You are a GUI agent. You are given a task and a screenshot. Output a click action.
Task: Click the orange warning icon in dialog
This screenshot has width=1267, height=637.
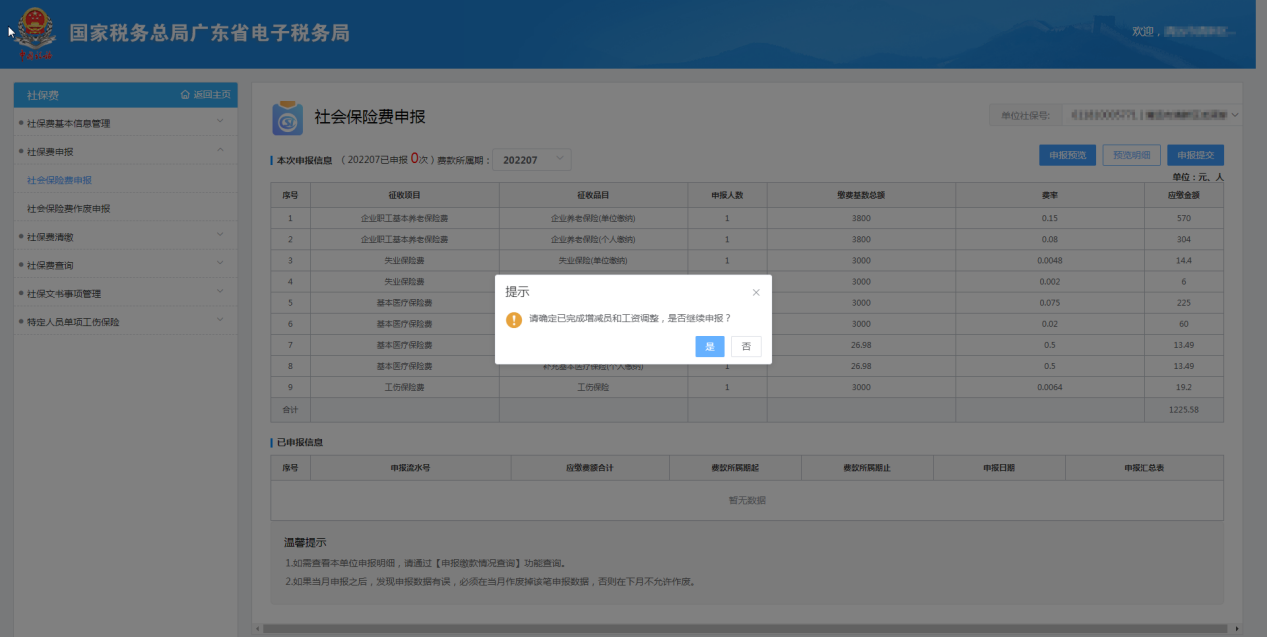[514, 319]
